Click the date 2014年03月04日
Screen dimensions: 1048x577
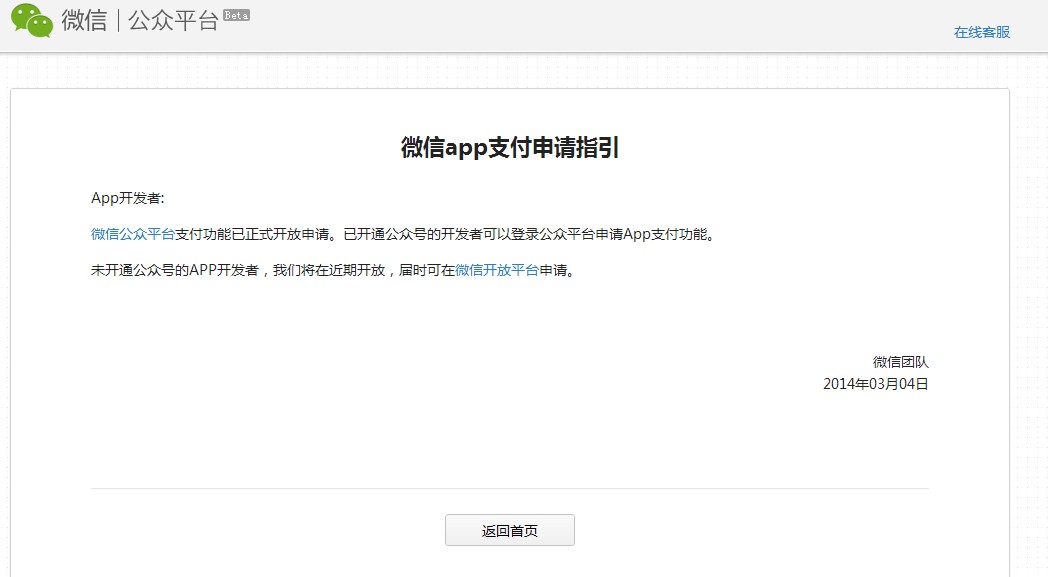click(876, 384)
